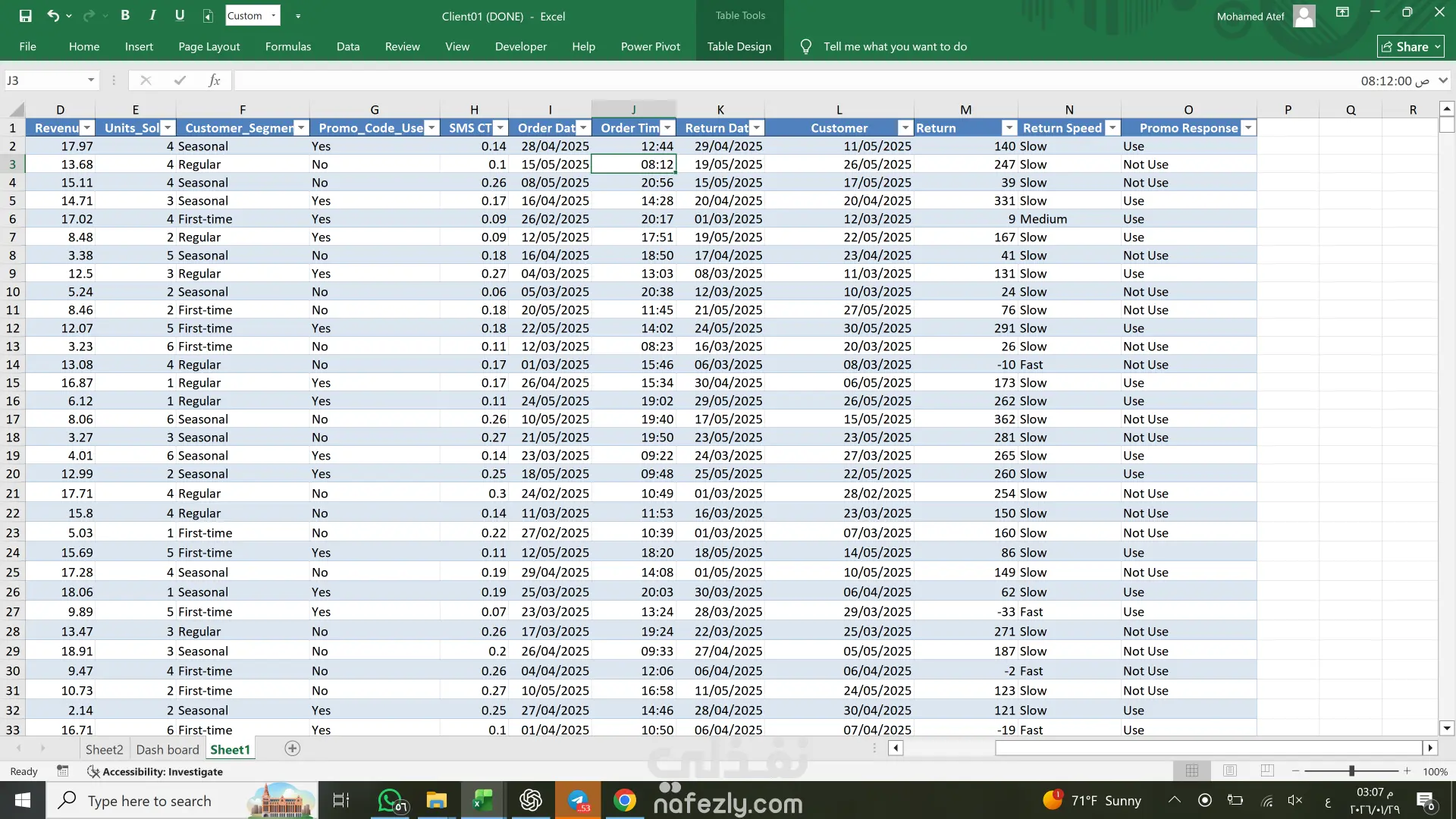Switch to Page Break Preview icon
This screenshot has height=819, width=1456.
point(1267,770)
